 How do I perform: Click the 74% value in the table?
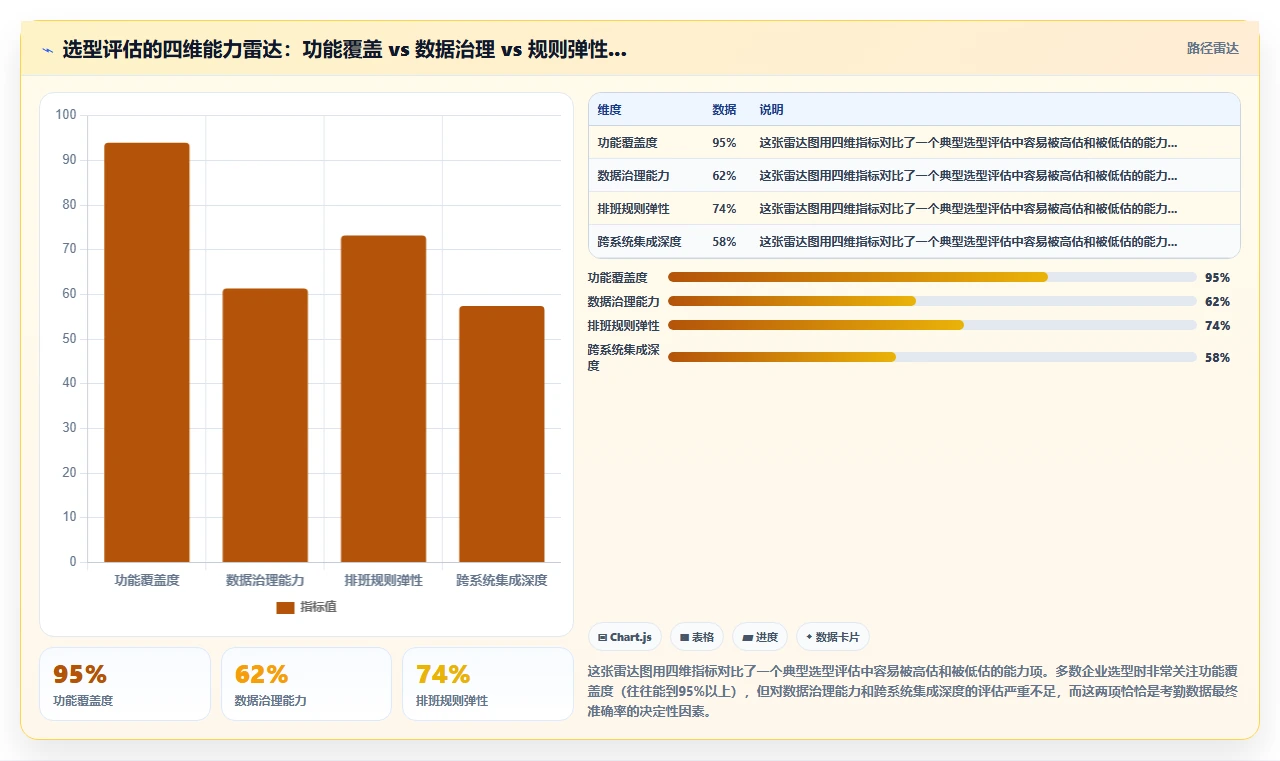(724, 208)
